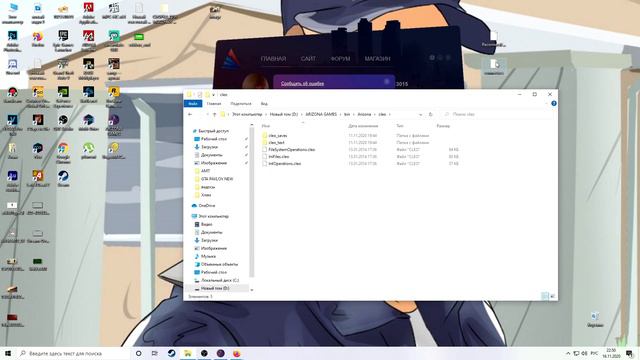Viewport: 640px width, 360px height.
Task: Open address bar previous locations dropdown
Action: 420,114
